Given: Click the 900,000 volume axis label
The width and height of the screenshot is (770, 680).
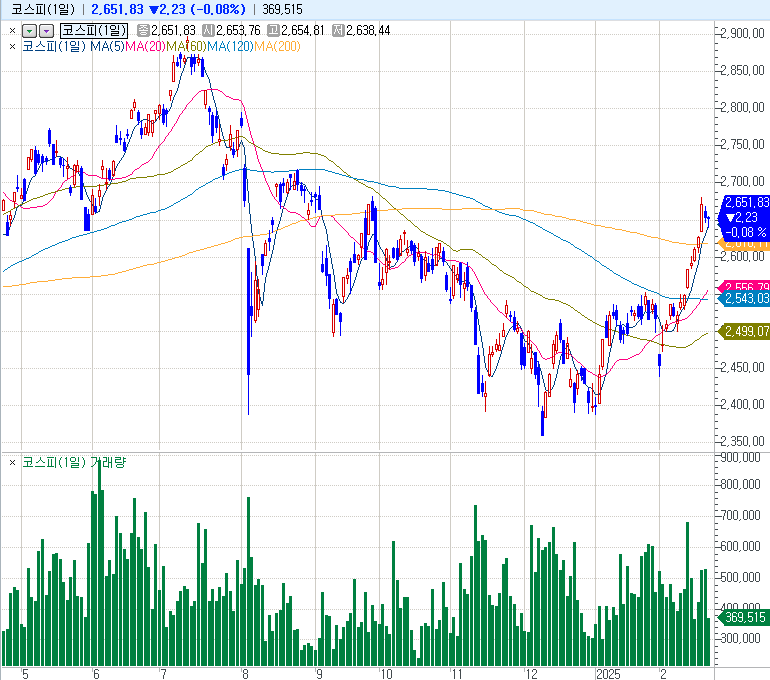Looking at the screenshot, I should point(741,458).
